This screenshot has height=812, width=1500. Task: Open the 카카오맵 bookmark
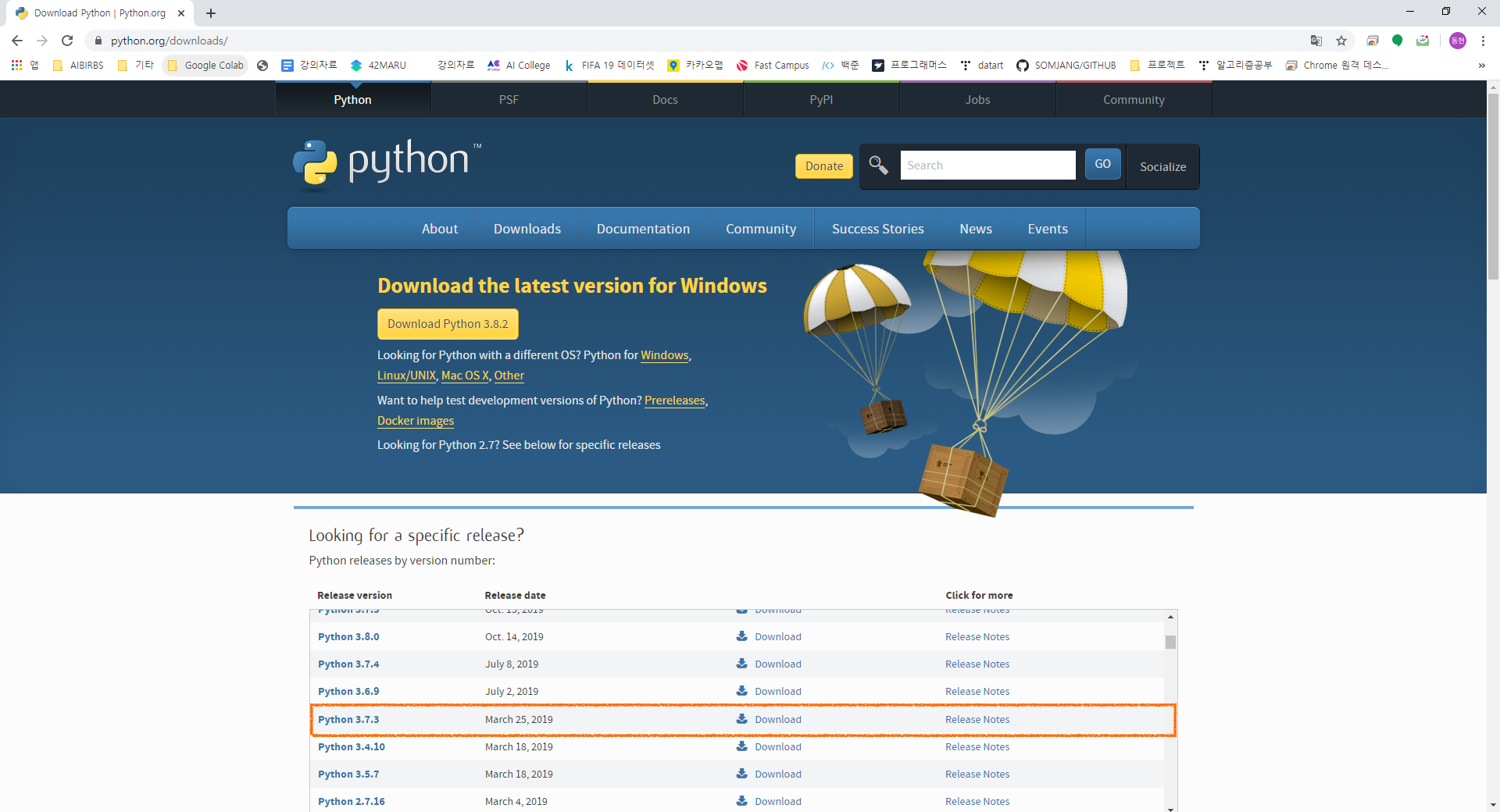pyautogui.click(x=695, y=66)
